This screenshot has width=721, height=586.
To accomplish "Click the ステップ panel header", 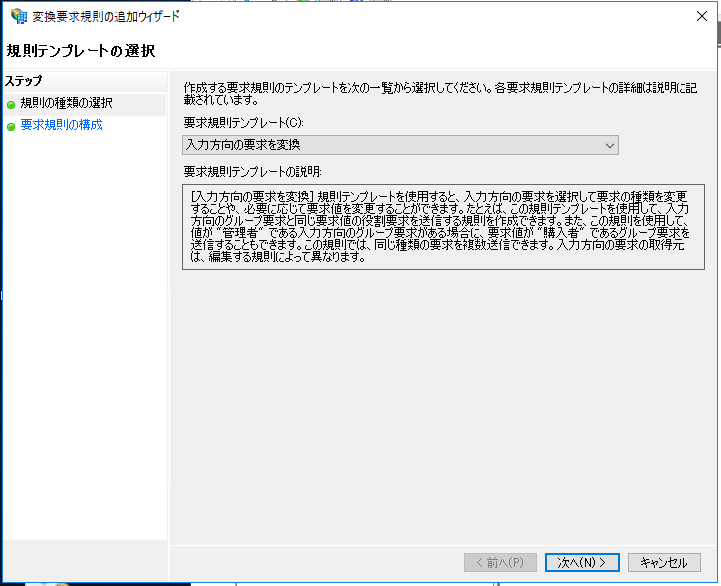I will [23, 81].
